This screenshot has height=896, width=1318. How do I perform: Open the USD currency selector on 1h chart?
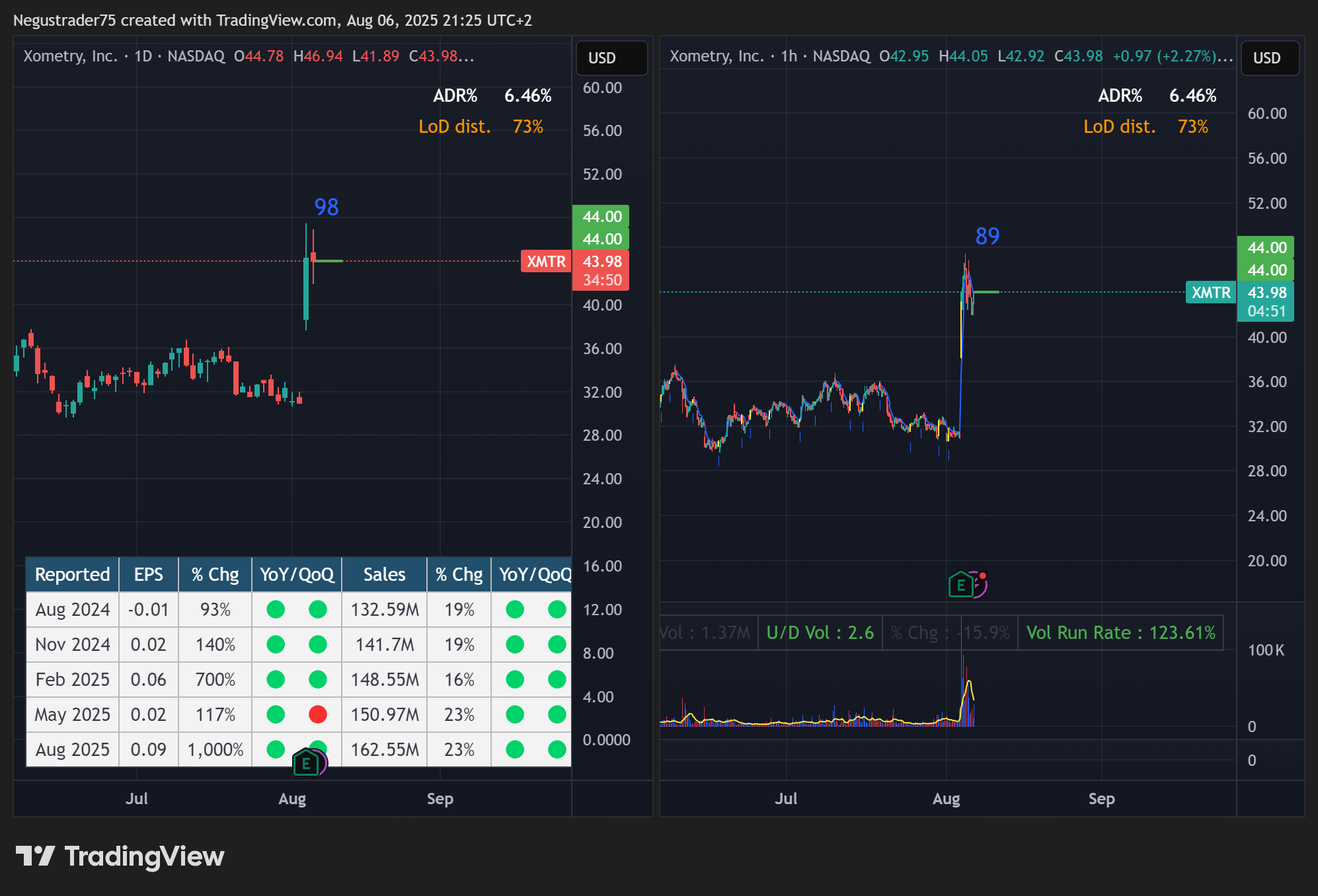click(1270, 58)
